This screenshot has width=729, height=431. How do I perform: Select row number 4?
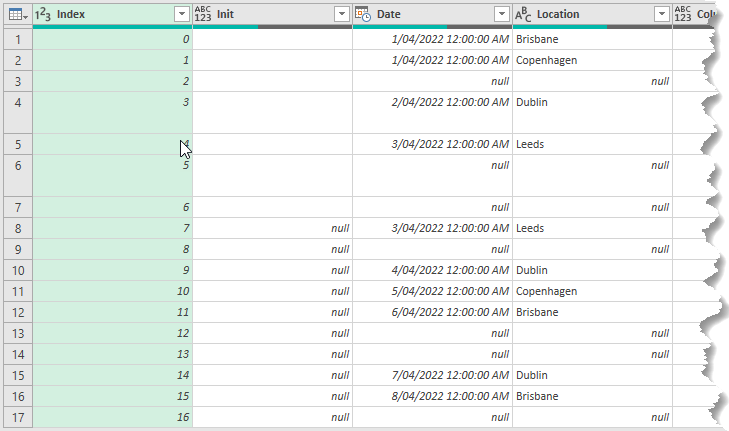point(18,113)
